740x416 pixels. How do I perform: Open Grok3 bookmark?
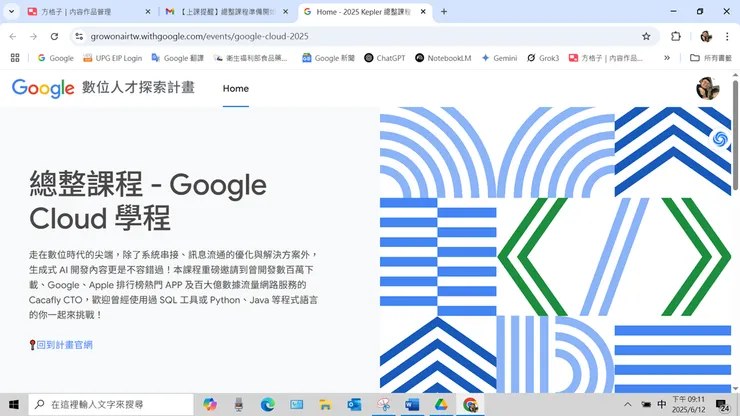coord(543,58)
